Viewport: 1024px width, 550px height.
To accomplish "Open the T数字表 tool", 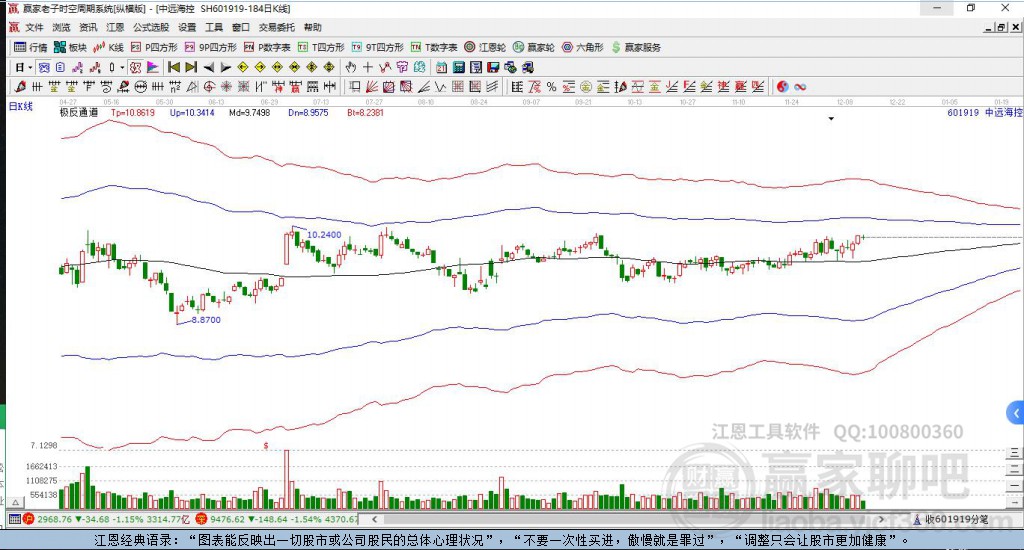I will [x=434, y=47].
